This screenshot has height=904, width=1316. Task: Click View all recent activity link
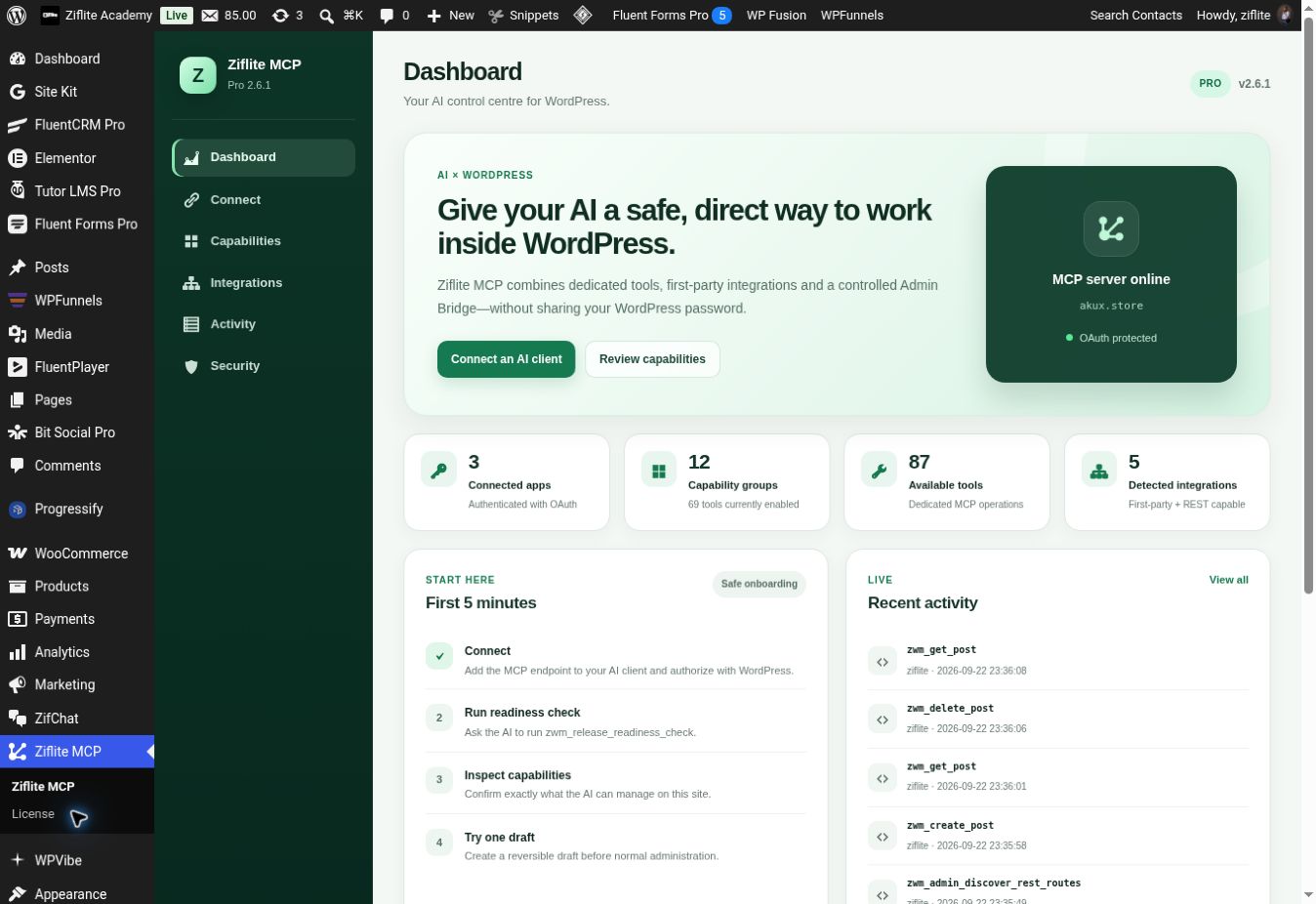pos(1228,580)
